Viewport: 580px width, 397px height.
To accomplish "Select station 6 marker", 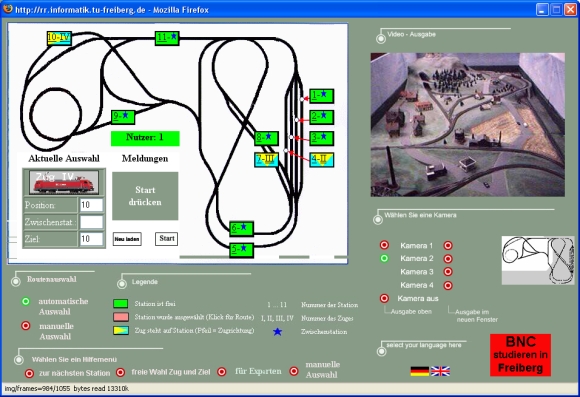I will 242,229.
